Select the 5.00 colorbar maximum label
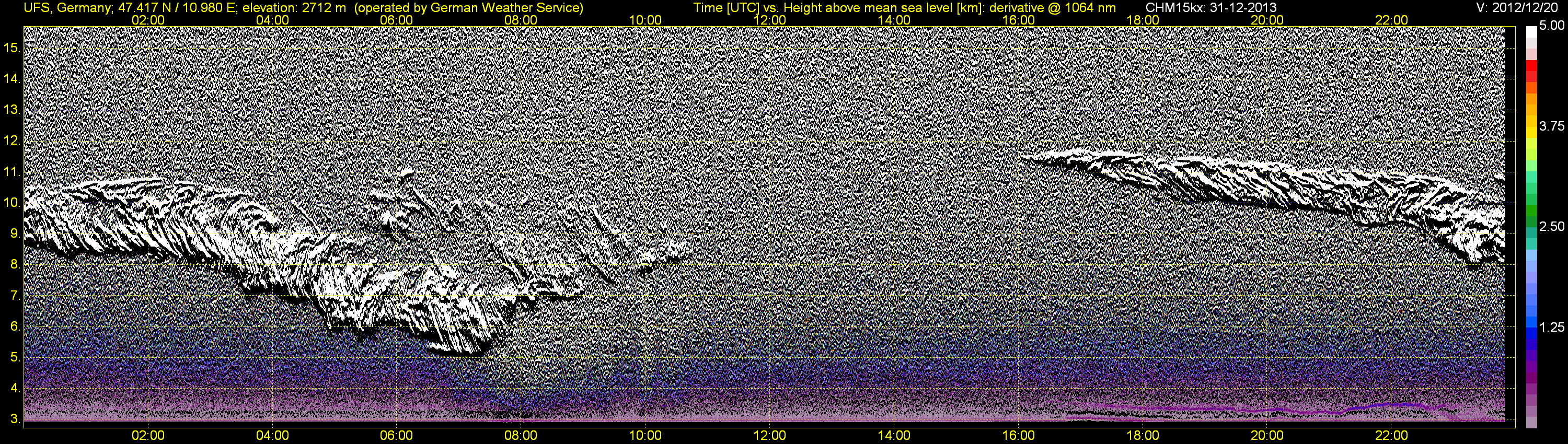This screenshot has height=444, width=1568. coord(1552,26)
